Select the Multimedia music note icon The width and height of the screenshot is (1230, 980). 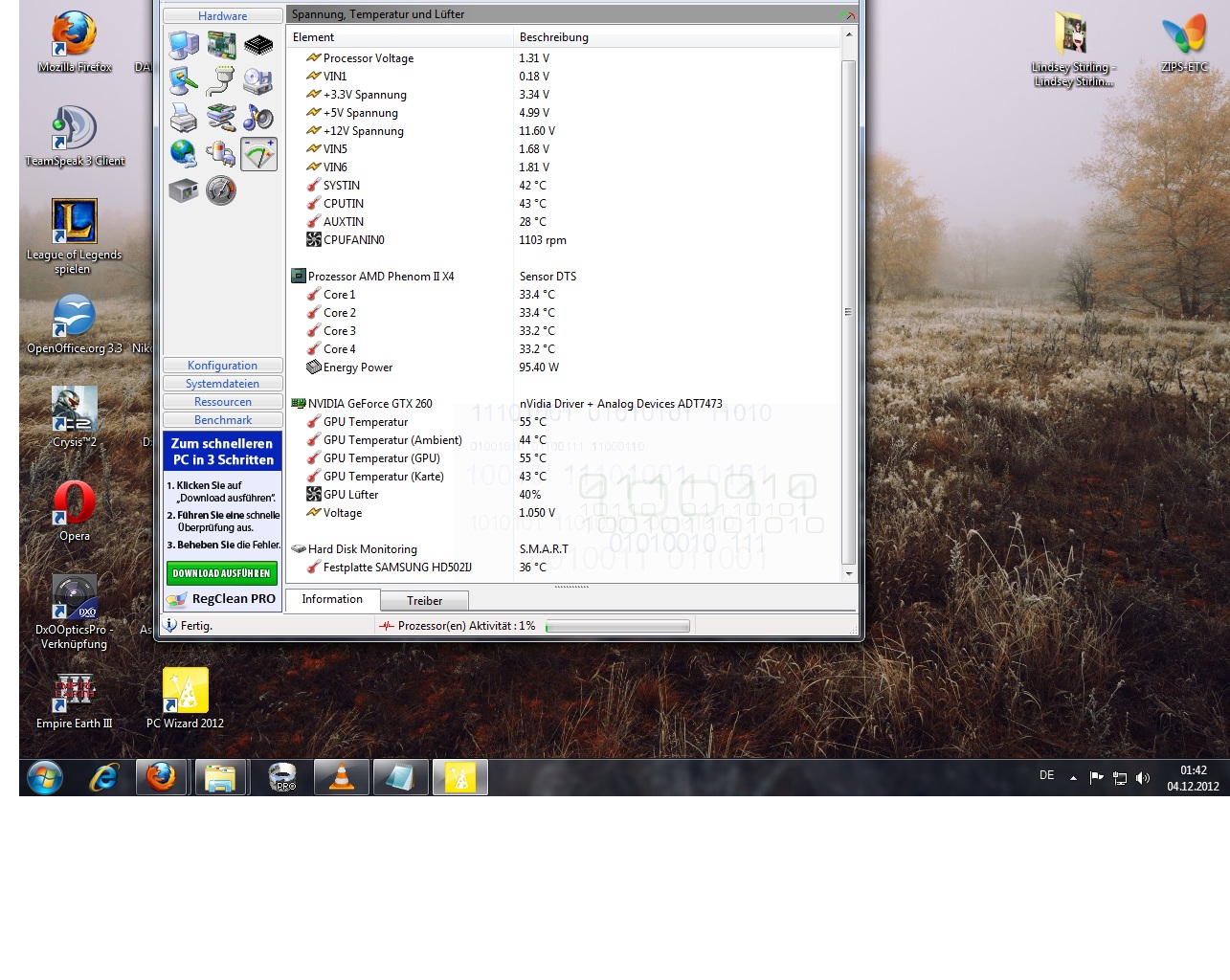tap(258, 118)
